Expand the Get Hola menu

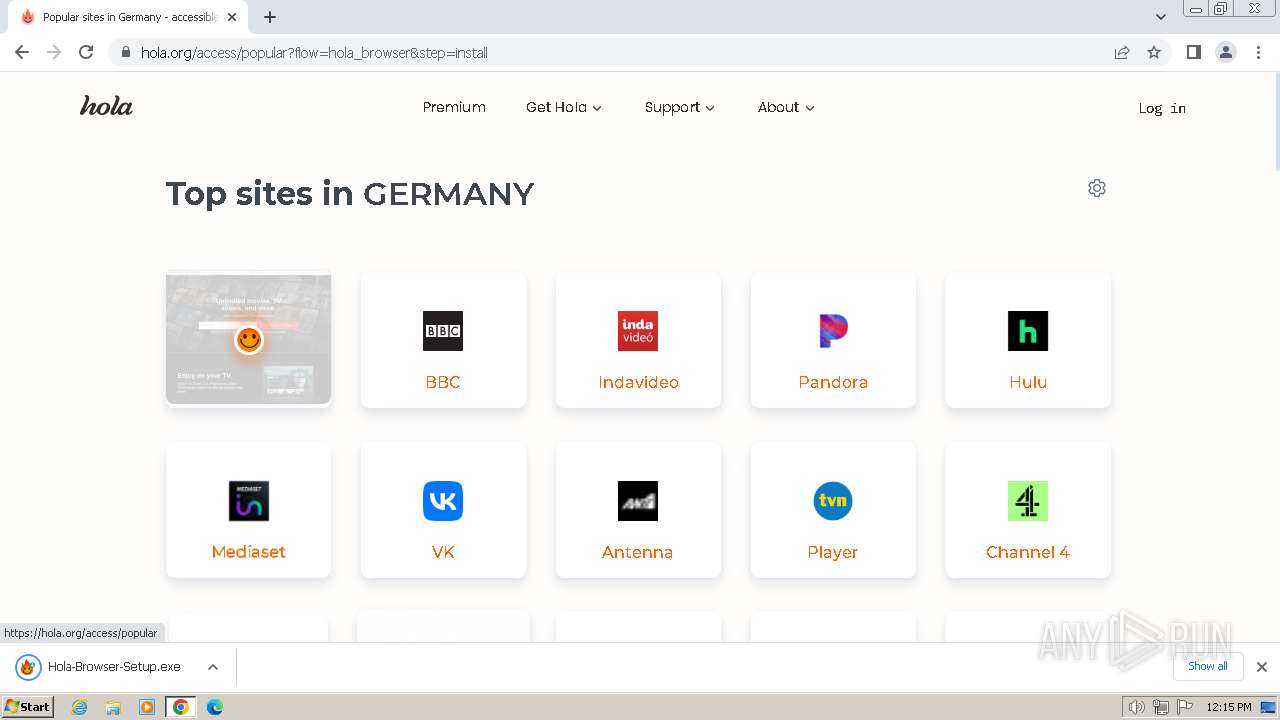click(x=564, y=107)
